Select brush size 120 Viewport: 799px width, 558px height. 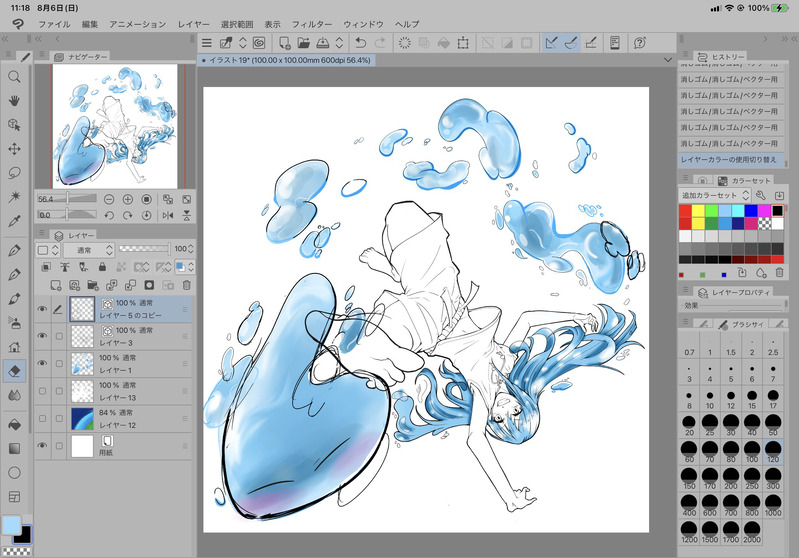click(773, 452)
